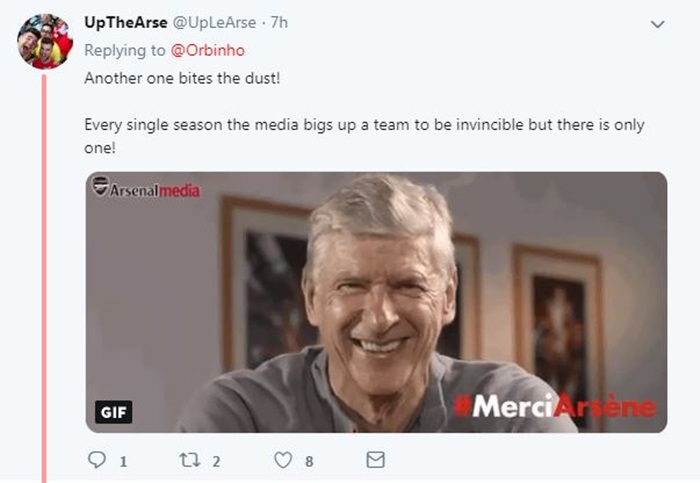The height and width of the screenshot is (483, 700).
Task: Click the likes count number 8
Action: pyautogui.click(x=309, y=461)
